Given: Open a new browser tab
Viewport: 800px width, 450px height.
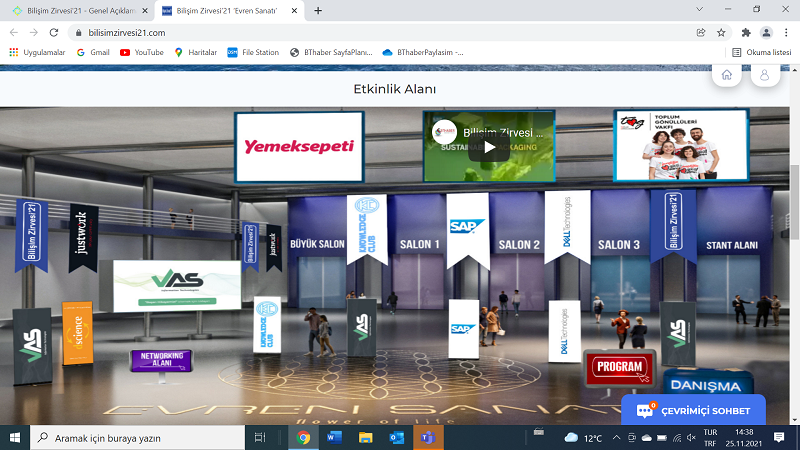Looking at the screenshot, I should click(318, 10).
